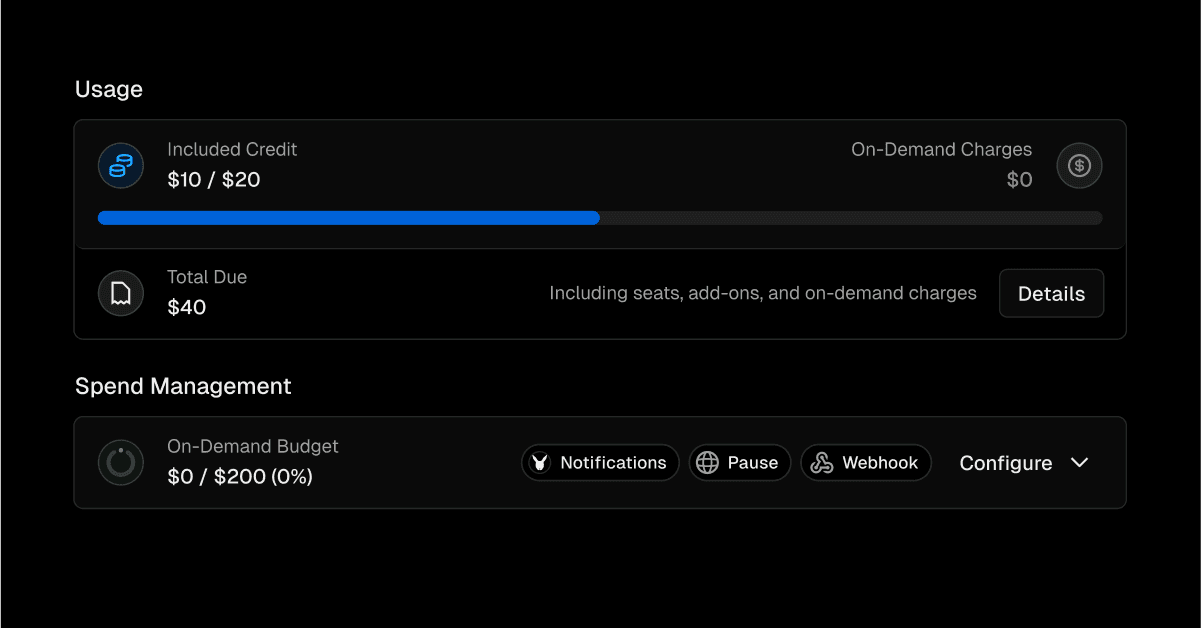The image size is (1201, 628).
Task: Select the Usage section heading
Action: pyautogui.click(x=109, y=89)
